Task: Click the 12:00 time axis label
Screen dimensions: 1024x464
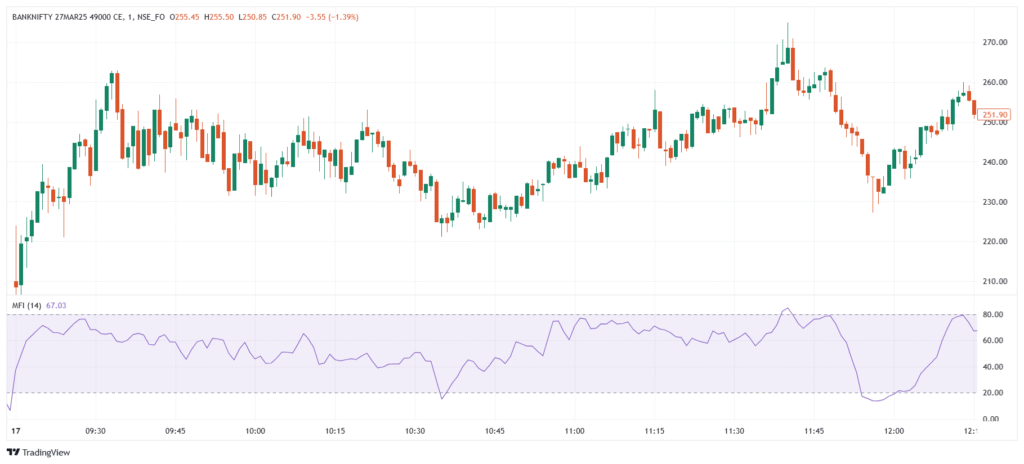Action: click(894, 431)
